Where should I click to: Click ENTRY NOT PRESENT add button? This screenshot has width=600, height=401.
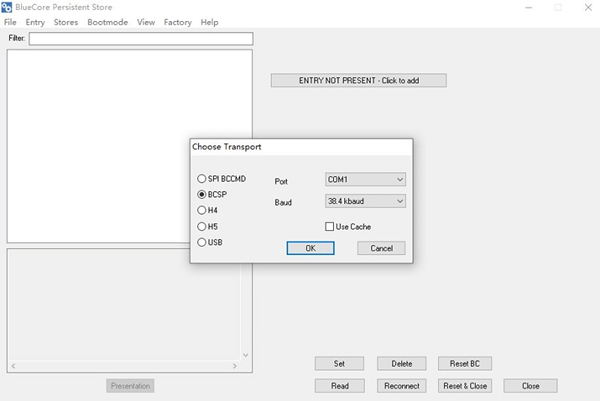[x=358, y=80]
